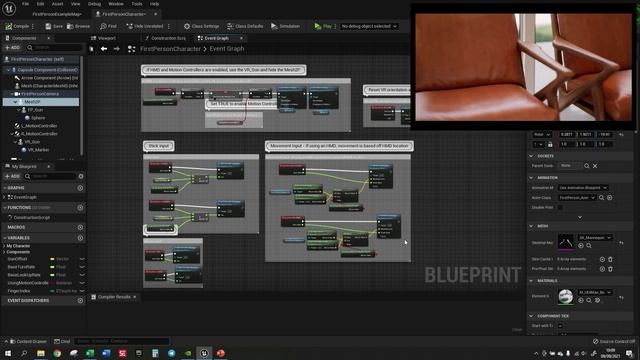Open Class Defaults
640x360 pixels.
point(245,26)
